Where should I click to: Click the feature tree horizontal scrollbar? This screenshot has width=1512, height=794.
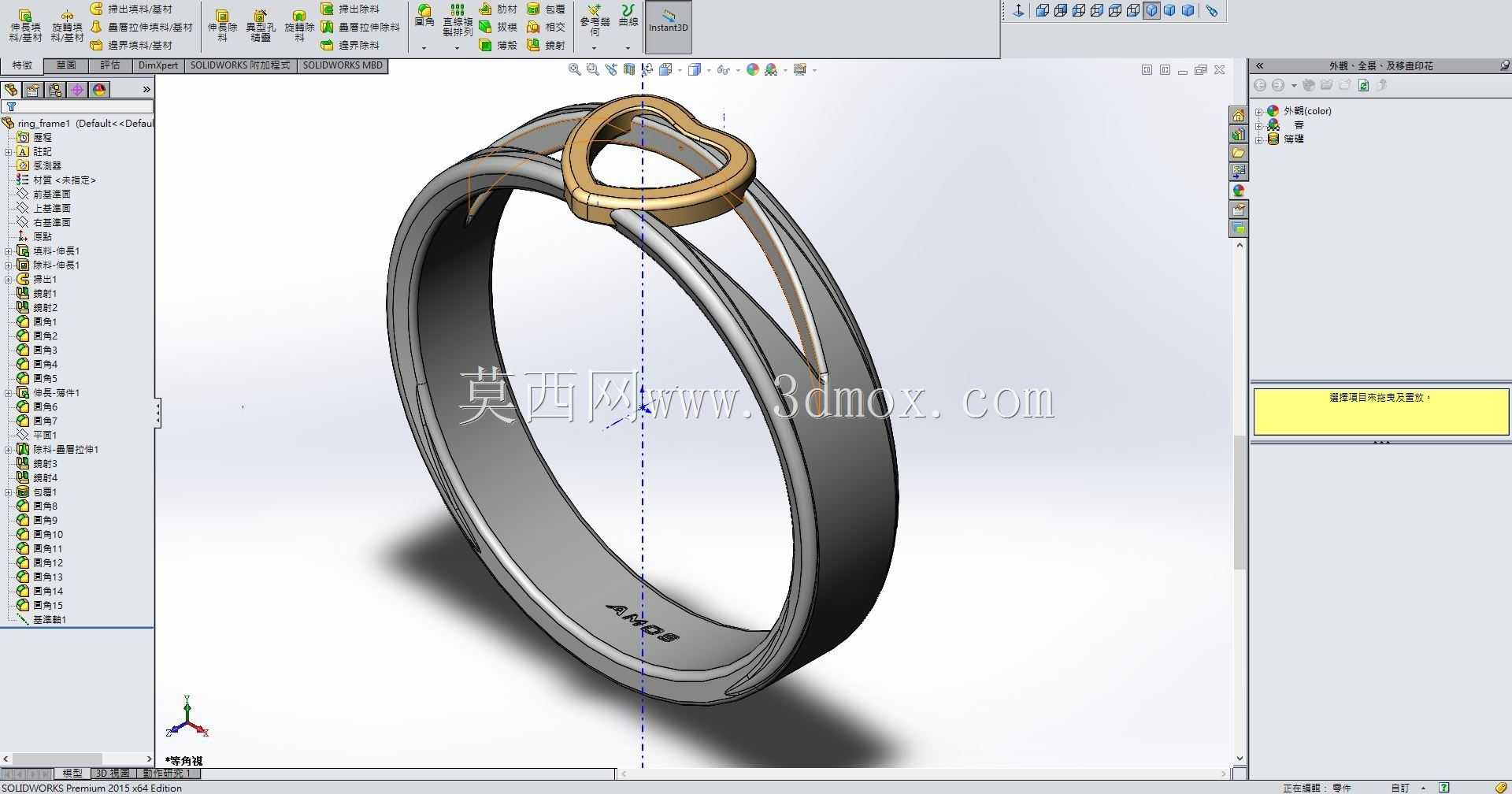pyautogui.click(x=77, y=759)
